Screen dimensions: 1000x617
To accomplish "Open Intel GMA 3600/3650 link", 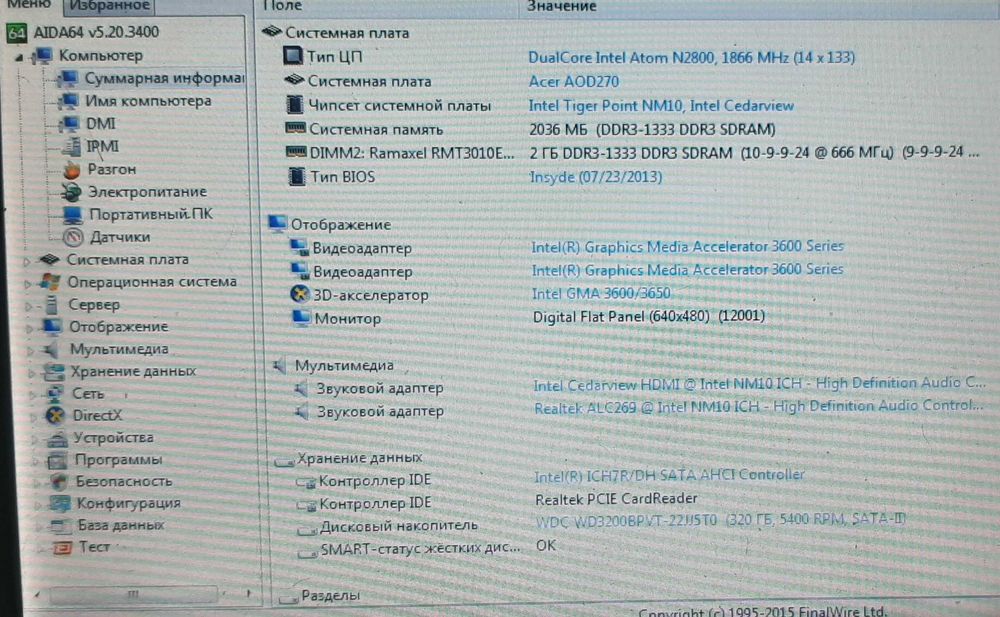I will point(601,293).
